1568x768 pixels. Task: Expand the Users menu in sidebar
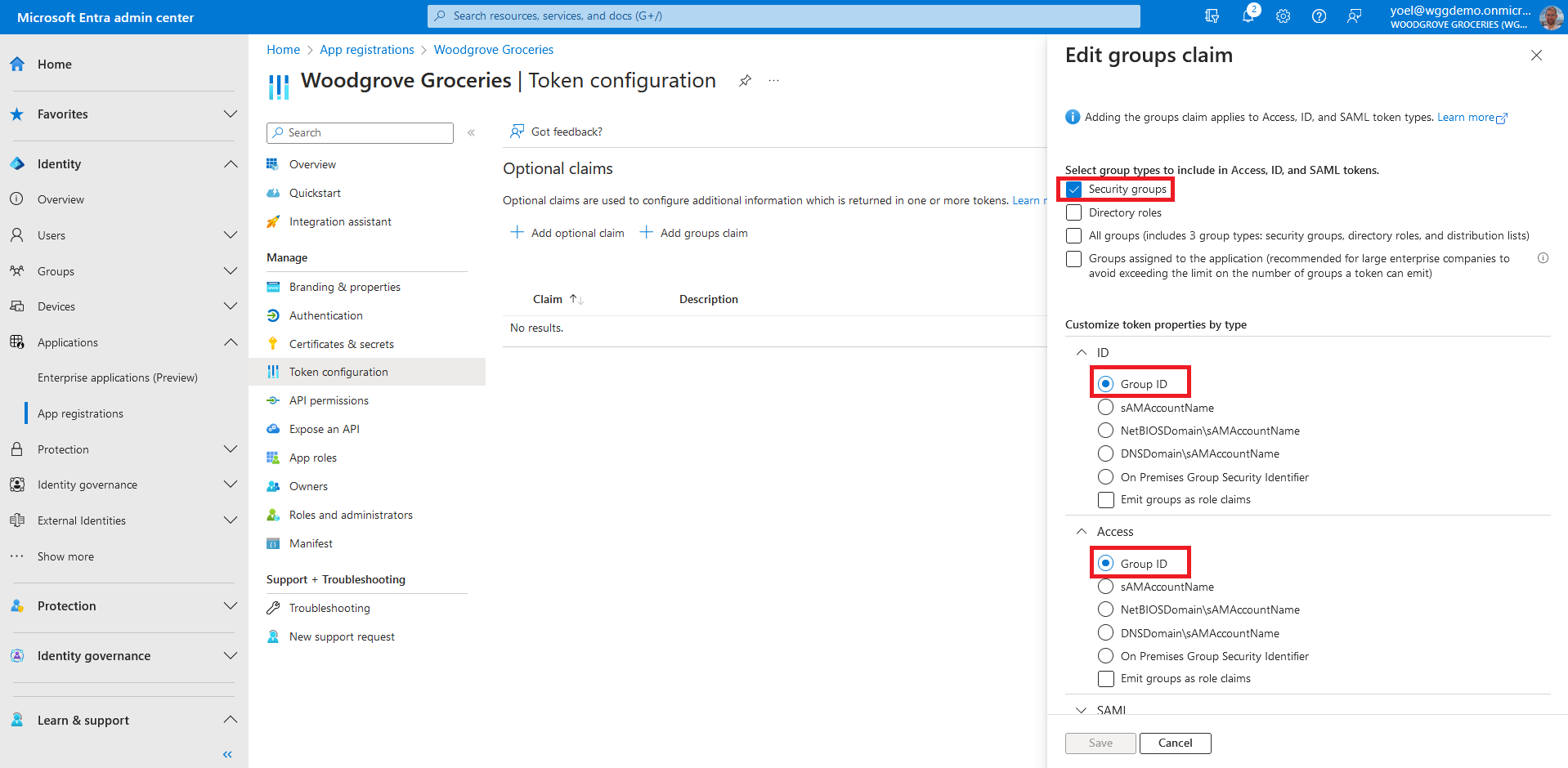231,235
